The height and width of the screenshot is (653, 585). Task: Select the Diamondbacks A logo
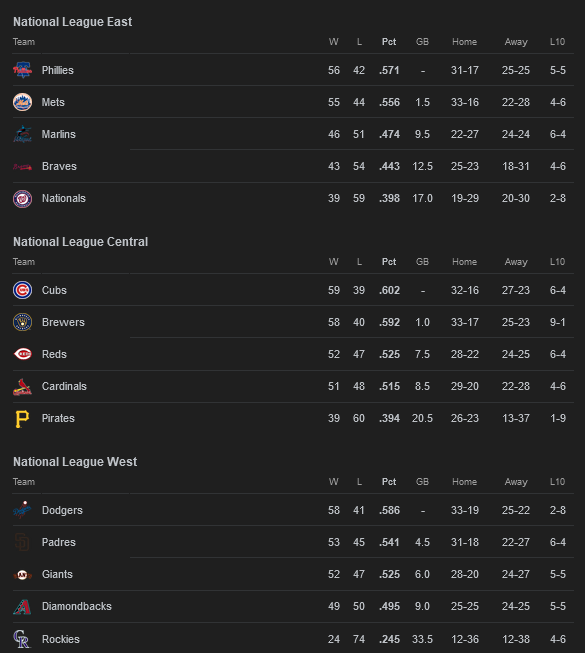[x=22, y=607]
